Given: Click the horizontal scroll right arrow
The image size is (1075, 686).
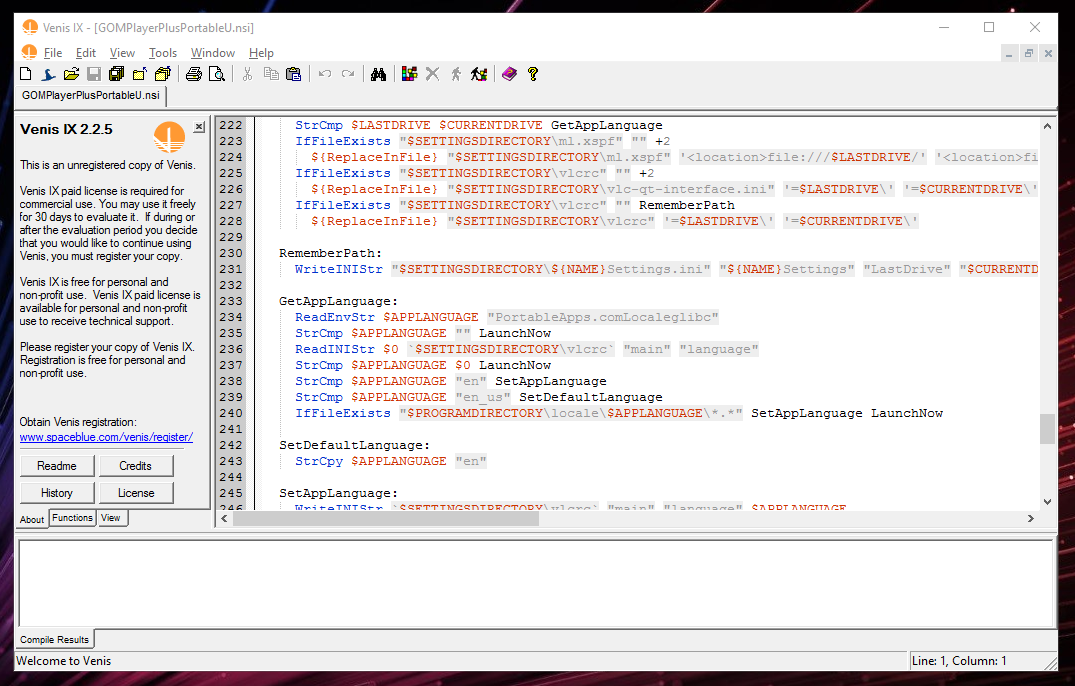Looking at the screenshot, I should (x=1030, y=519).
